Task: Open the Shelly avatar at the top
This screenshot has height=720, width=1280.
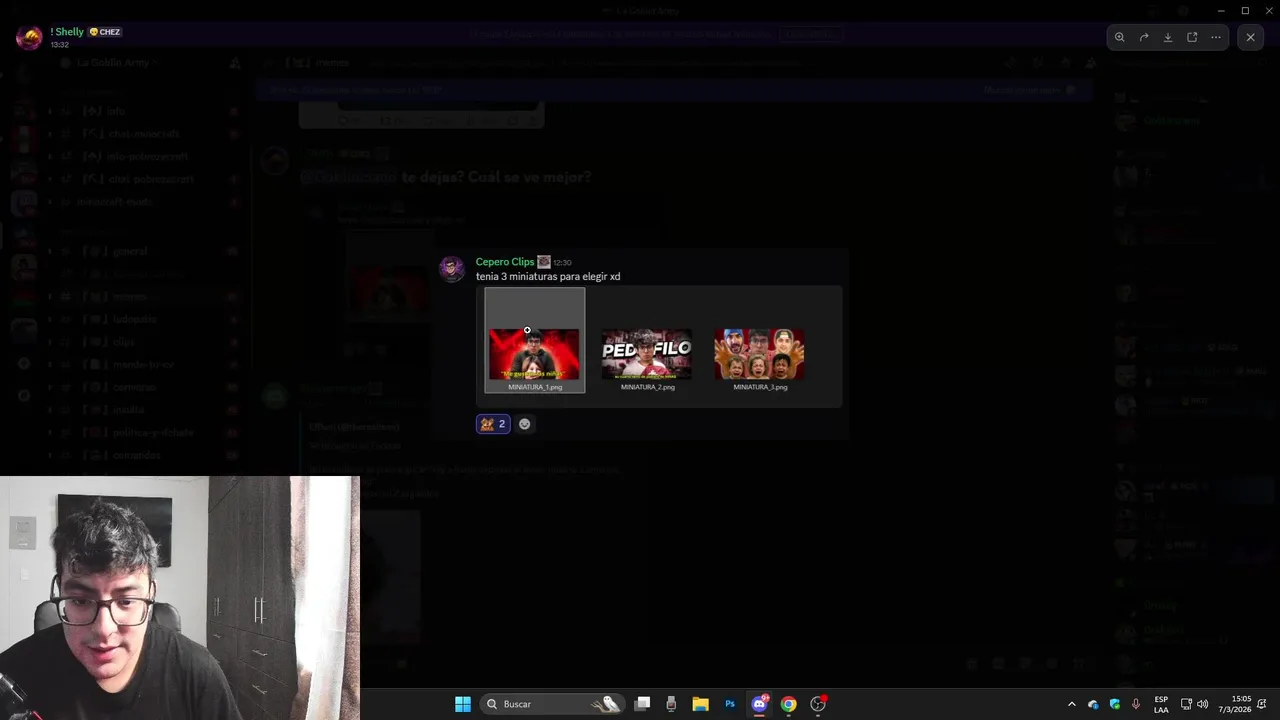Action: pos(29,38)
